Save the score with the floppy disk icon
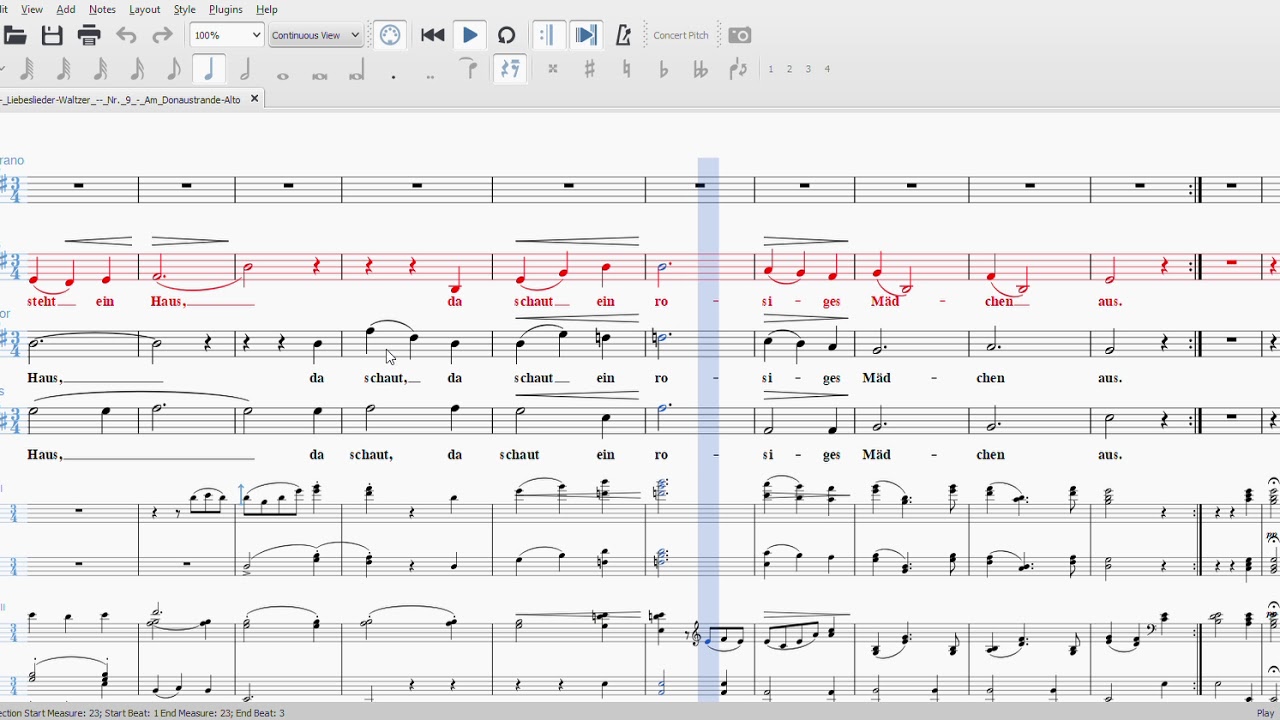1280x720 pixels. click(52, 36)
